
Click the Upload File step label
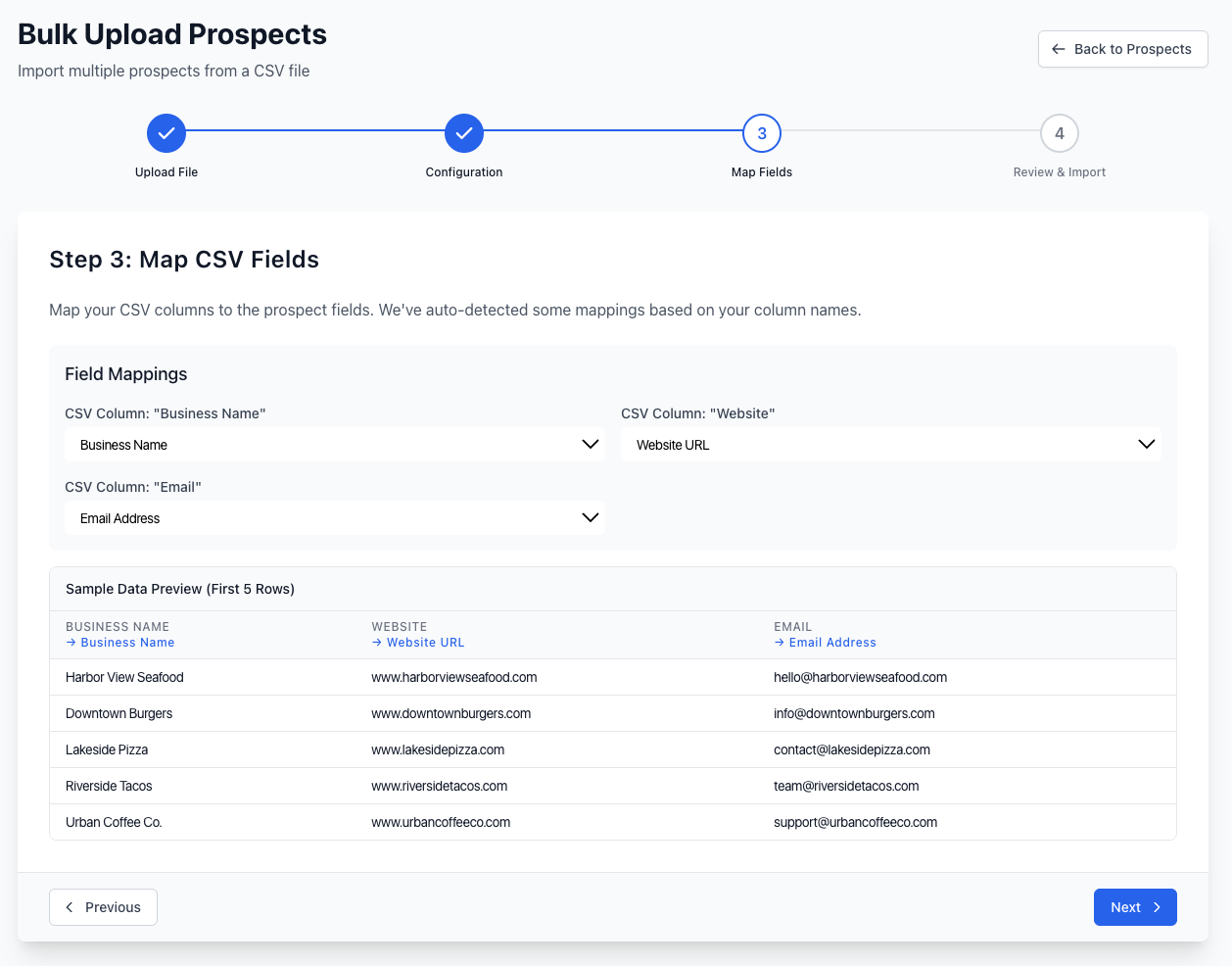tap(166, 172)
